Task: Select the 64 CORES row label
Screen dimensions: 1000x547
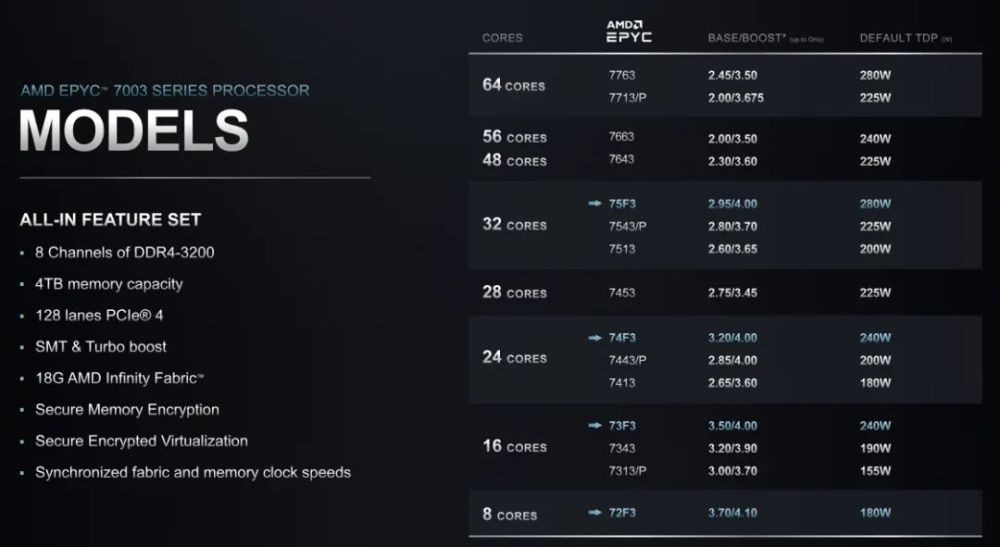Action: click(514, 85)
